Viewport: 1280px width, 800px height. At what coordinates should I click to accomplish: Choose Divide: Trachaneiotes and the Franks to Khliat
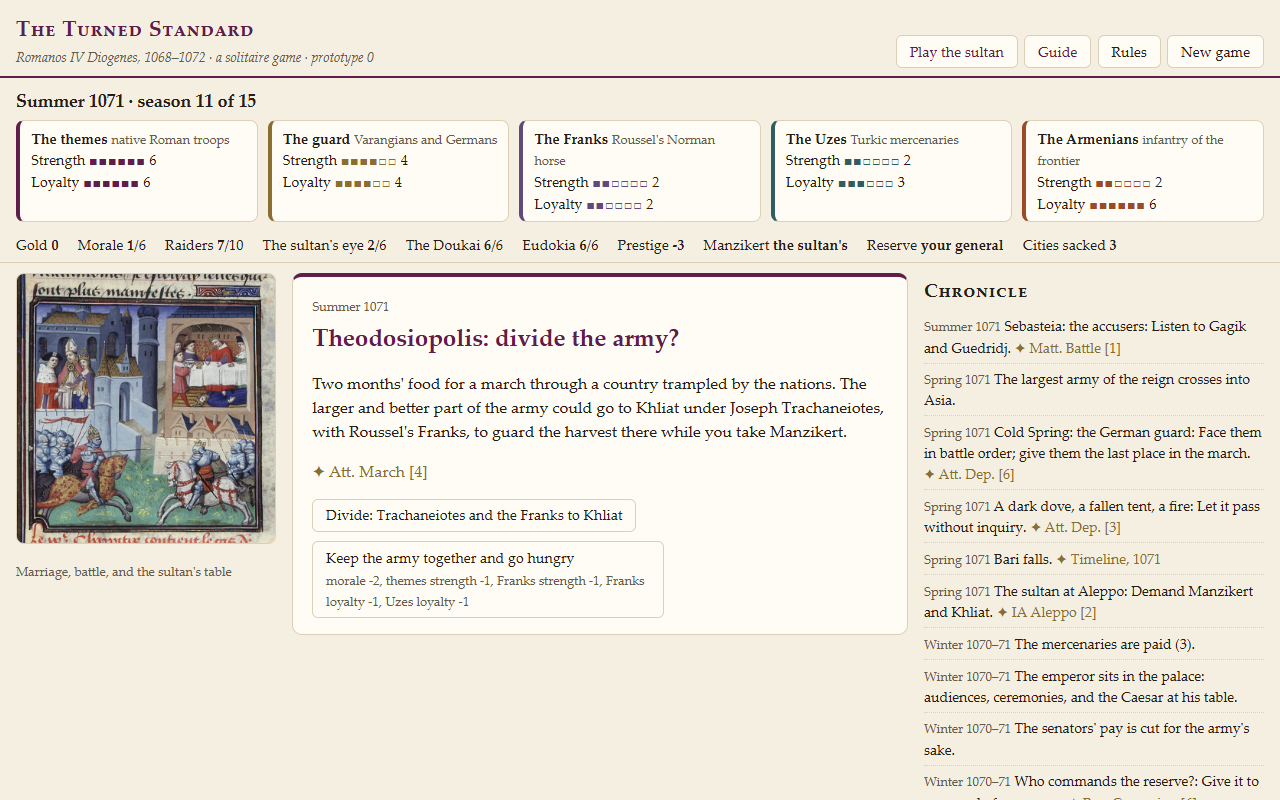pos(474,515)
